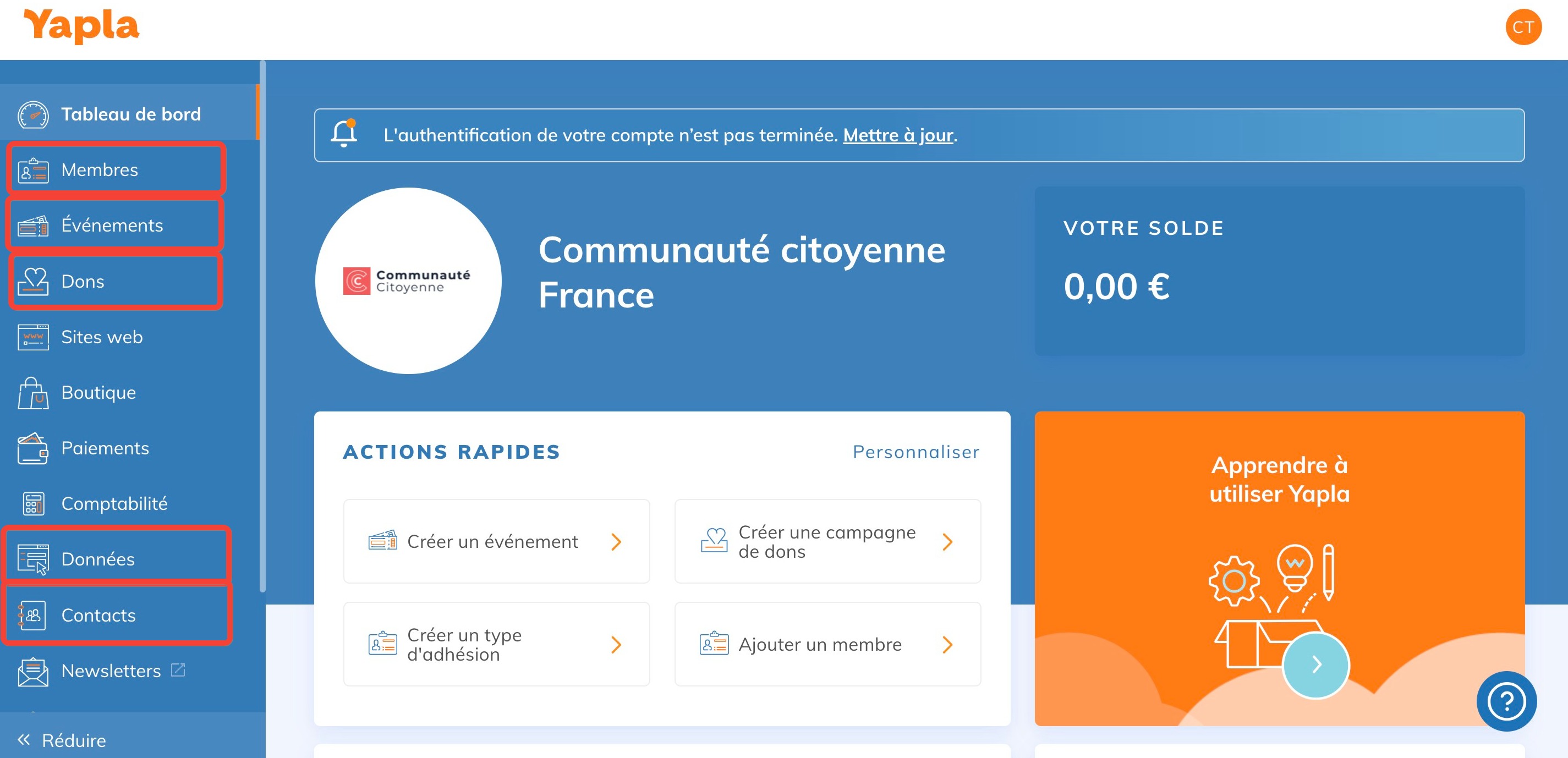Click the teal arrow circle on Yapla tutorial card
This screenshot has width=1568, height=758.
(1315, 664)
